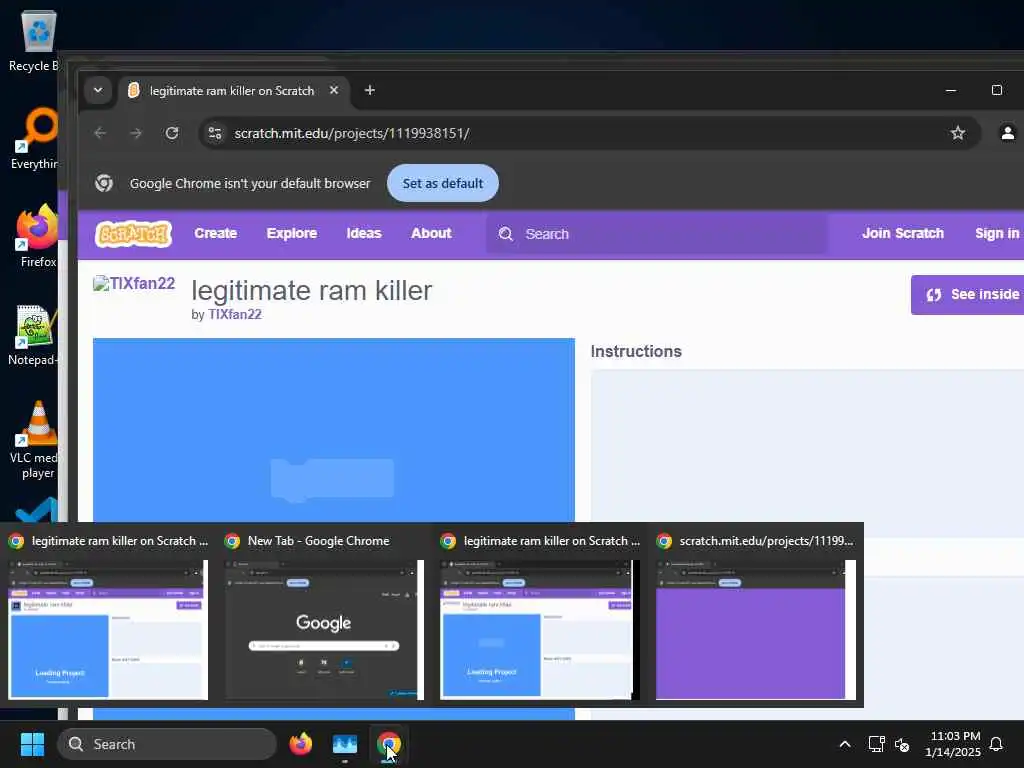Image resolution: width=1024 pixels, height=768 pixels.
Task: Click the Google Chrome taskbar icon
Action: (389, 744)
